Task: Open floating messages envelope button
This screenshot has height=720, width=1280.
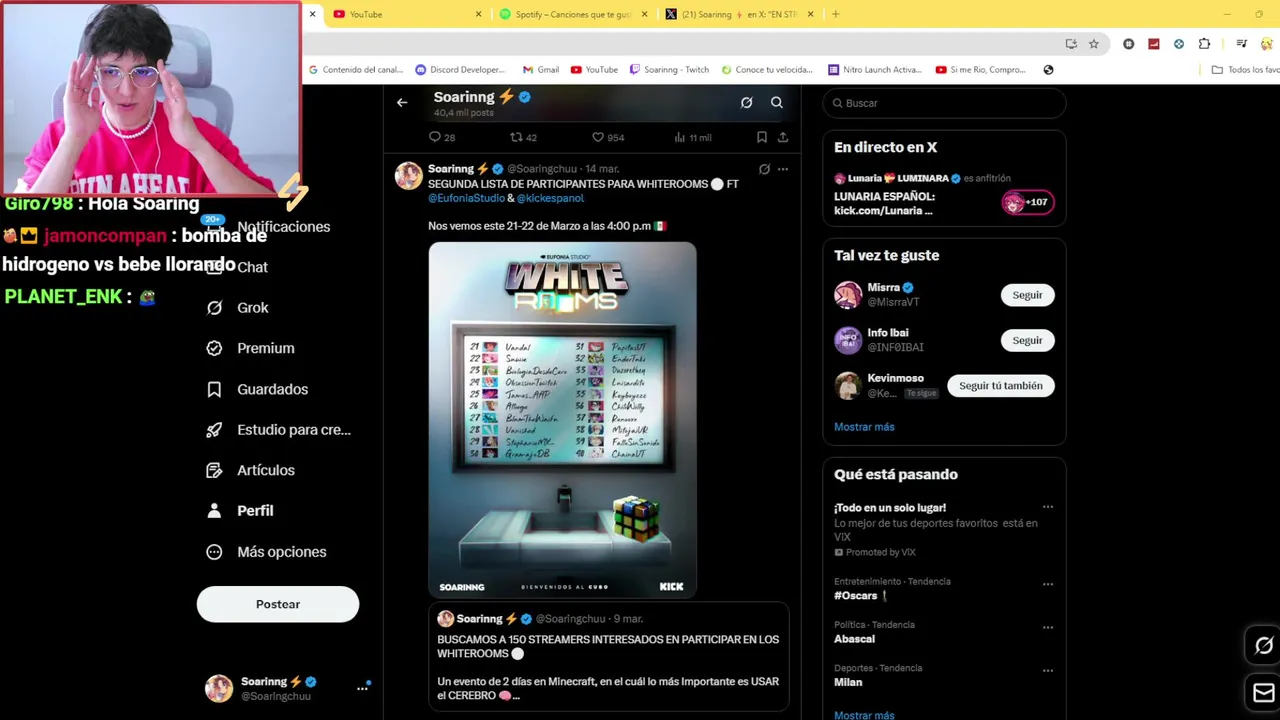Action: coord(1264,693)
